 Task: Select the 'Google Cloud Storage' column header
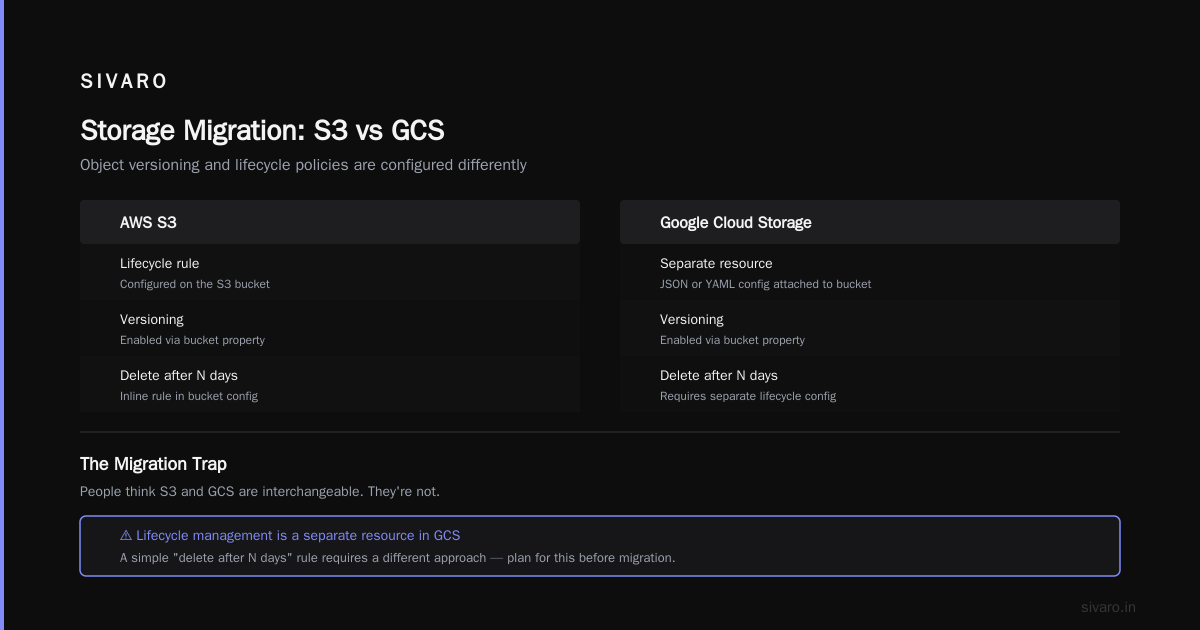point(870,222)
